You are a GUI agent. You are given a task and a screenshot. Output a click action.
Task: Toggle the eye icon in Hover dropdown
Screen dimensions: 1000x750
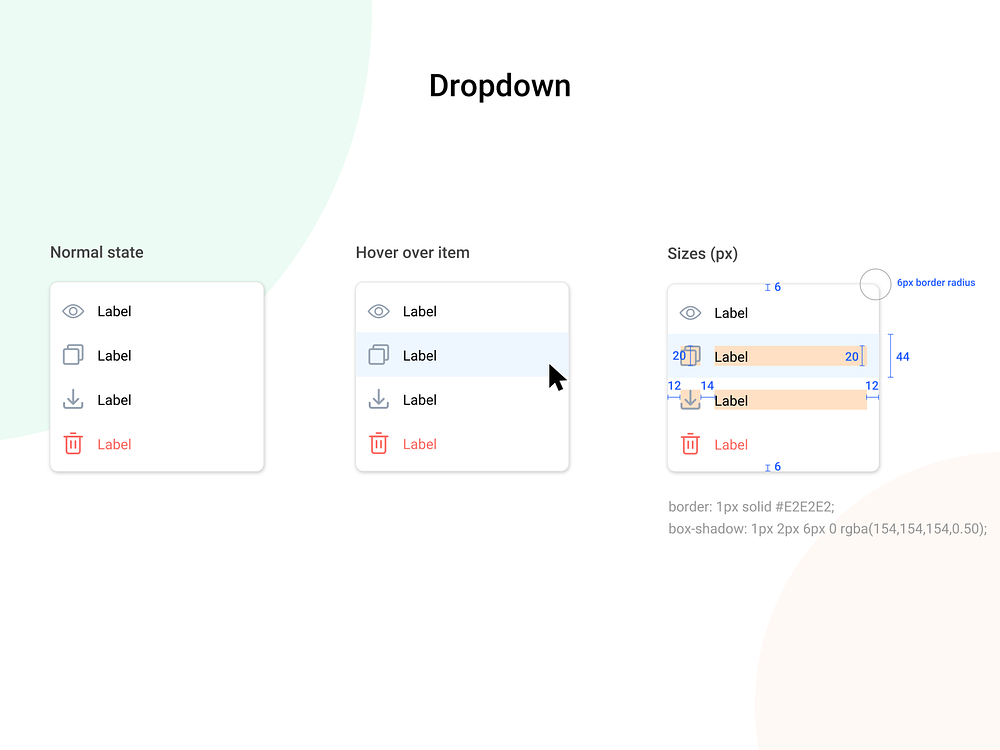tap(378, 311)
